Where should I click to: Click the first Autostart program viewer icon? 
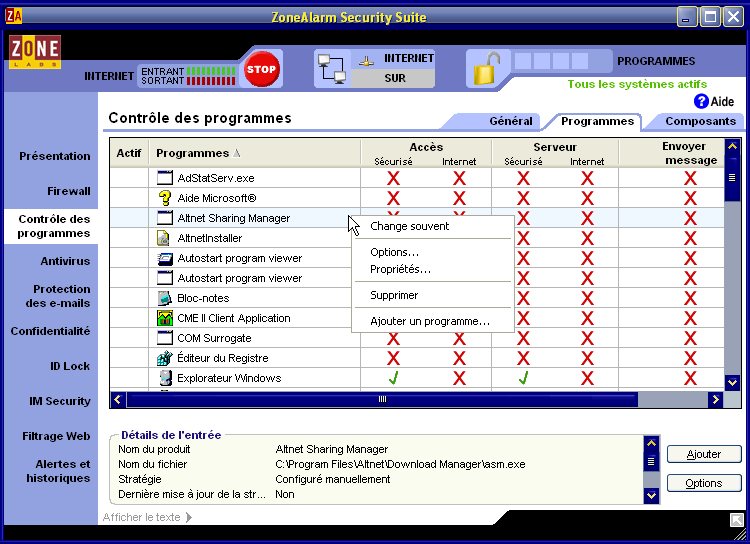tap(165, 258)
